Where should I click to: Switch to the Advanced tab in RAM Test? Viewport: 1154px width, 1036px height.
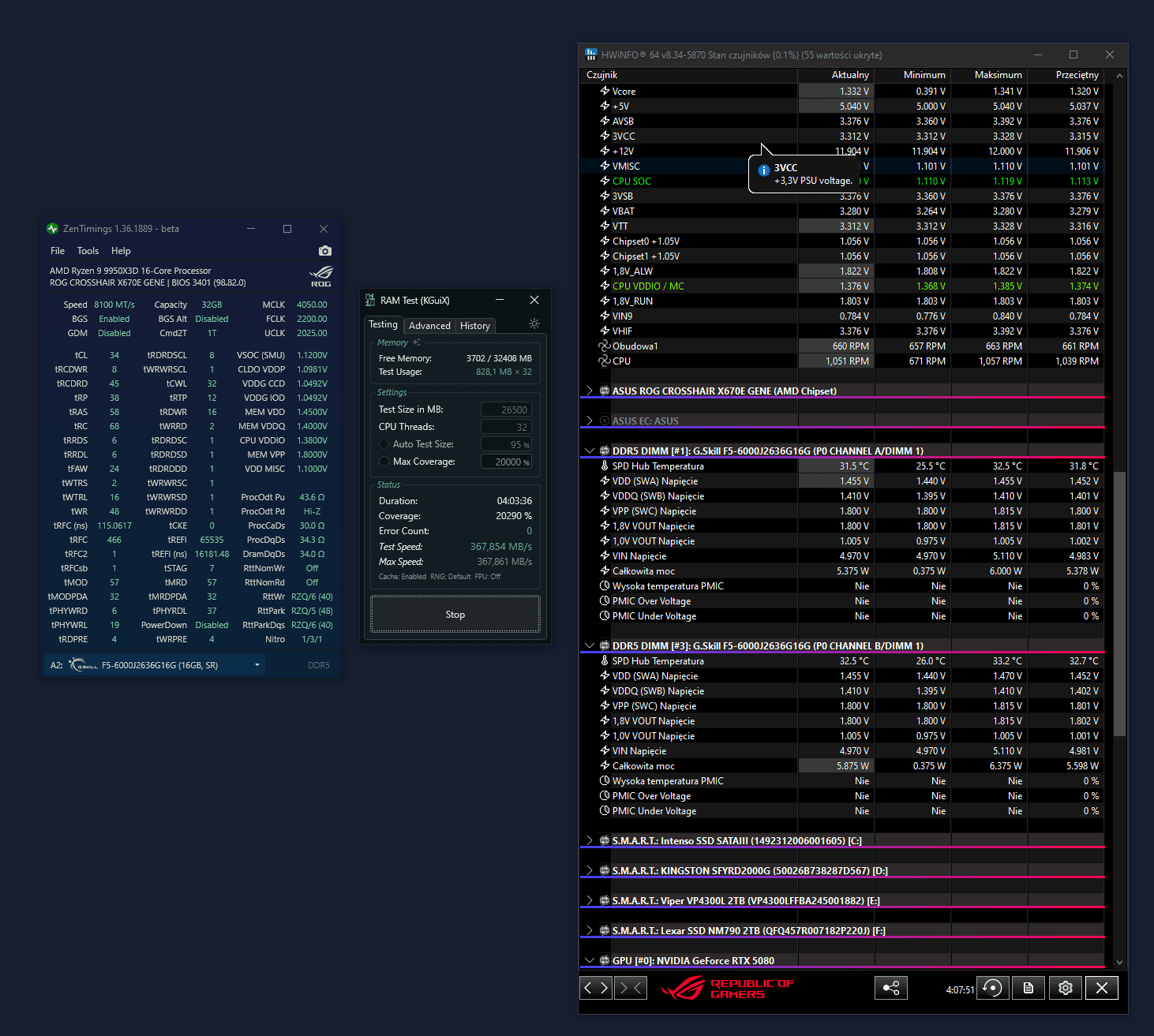click(x=429, y=326)
